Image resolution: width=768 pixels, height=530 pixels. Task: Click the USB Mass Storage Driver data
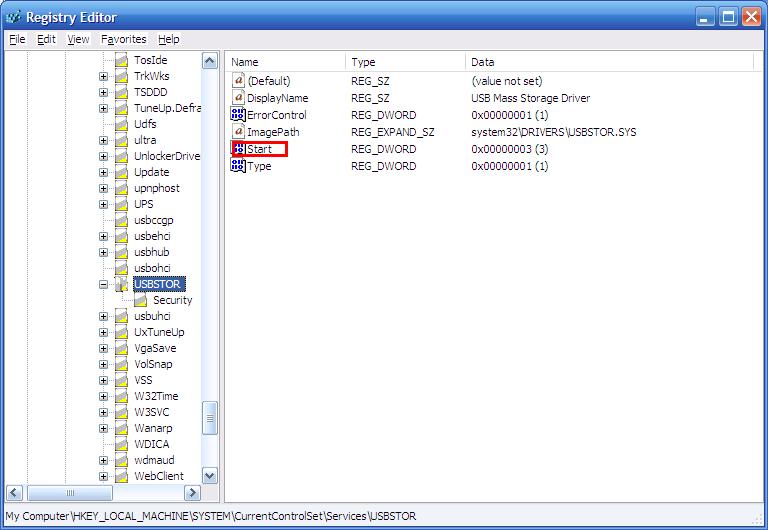530,98
